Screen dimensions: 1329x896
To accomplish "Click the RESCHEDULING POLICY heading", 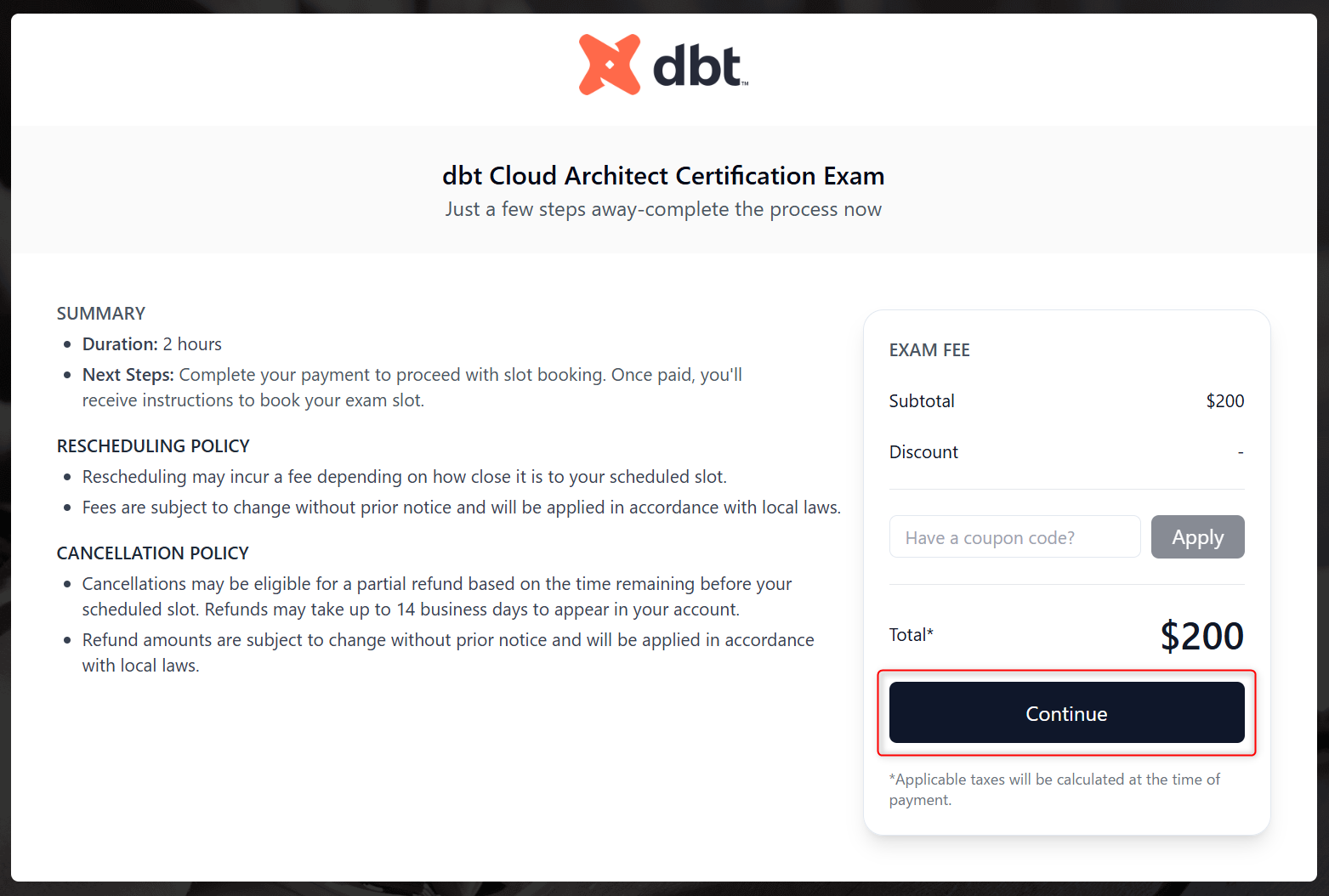I will coord(153,445).
